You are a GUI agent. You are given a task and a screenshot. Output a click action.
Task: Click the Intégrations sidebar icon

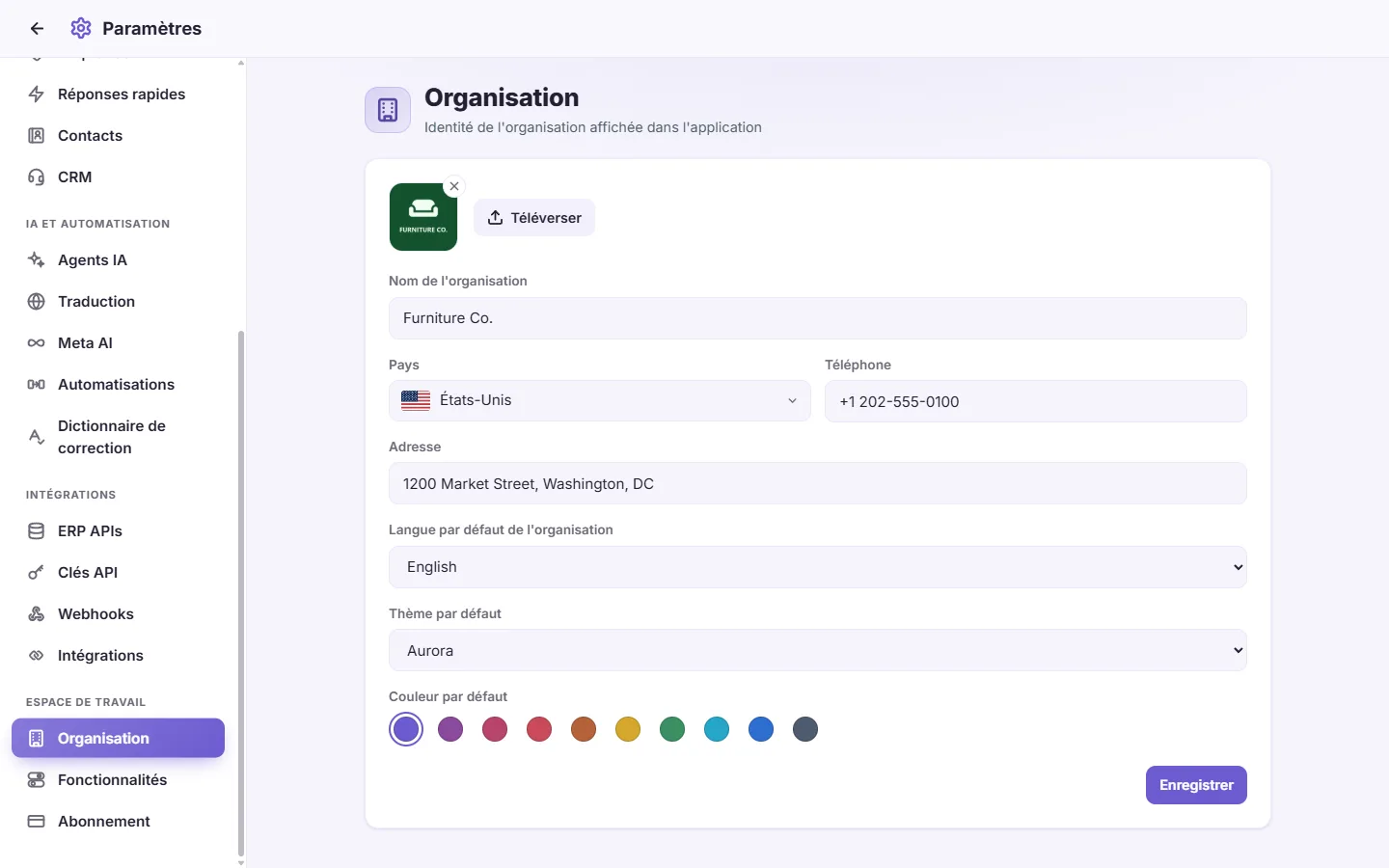(x=37, y=656)
